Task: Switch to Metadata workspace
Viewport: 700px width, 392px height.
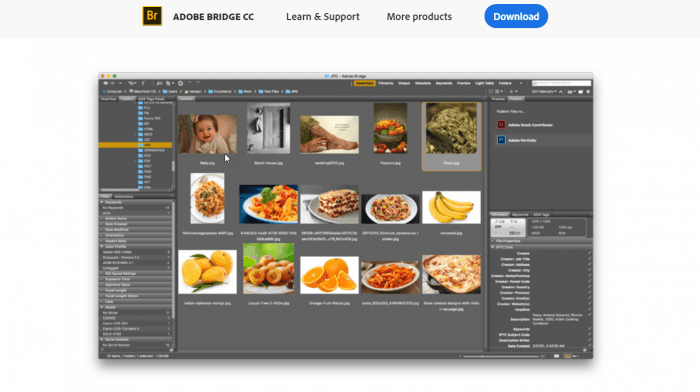Action: 423,83
